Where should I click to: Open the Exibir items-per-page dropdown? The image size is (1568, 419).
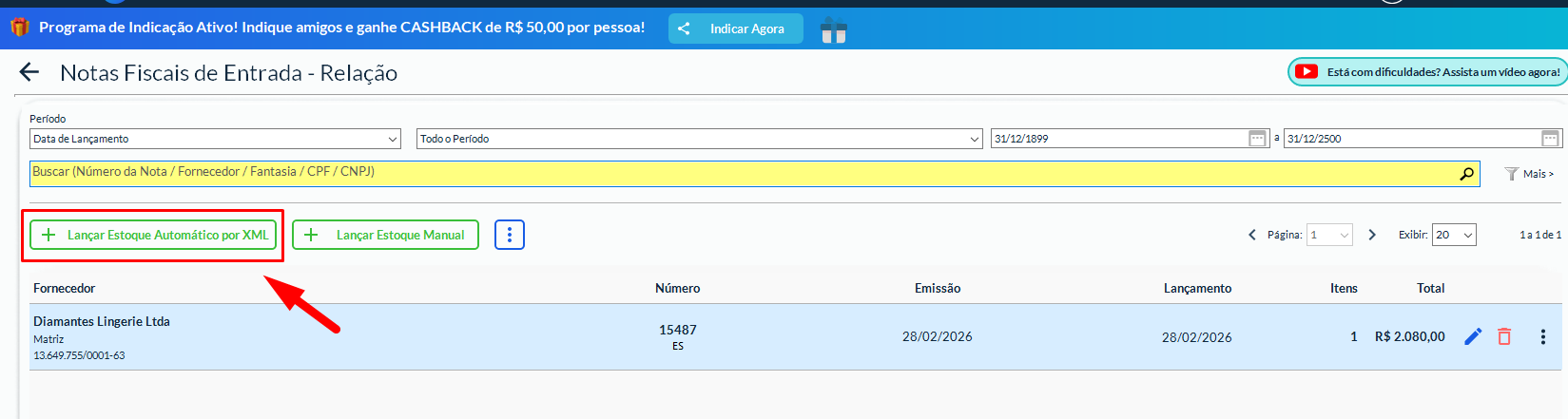(1454, 235)
